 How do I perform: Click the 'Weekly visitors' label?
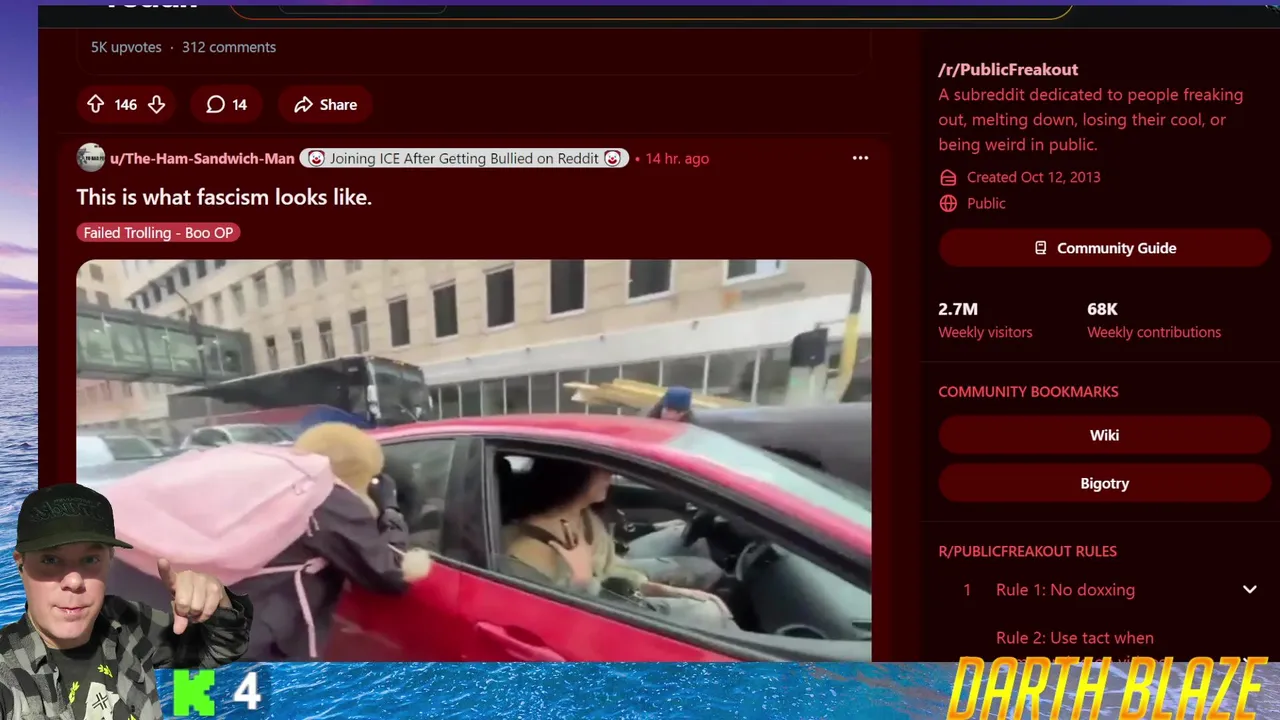click(x=985, y=332)
